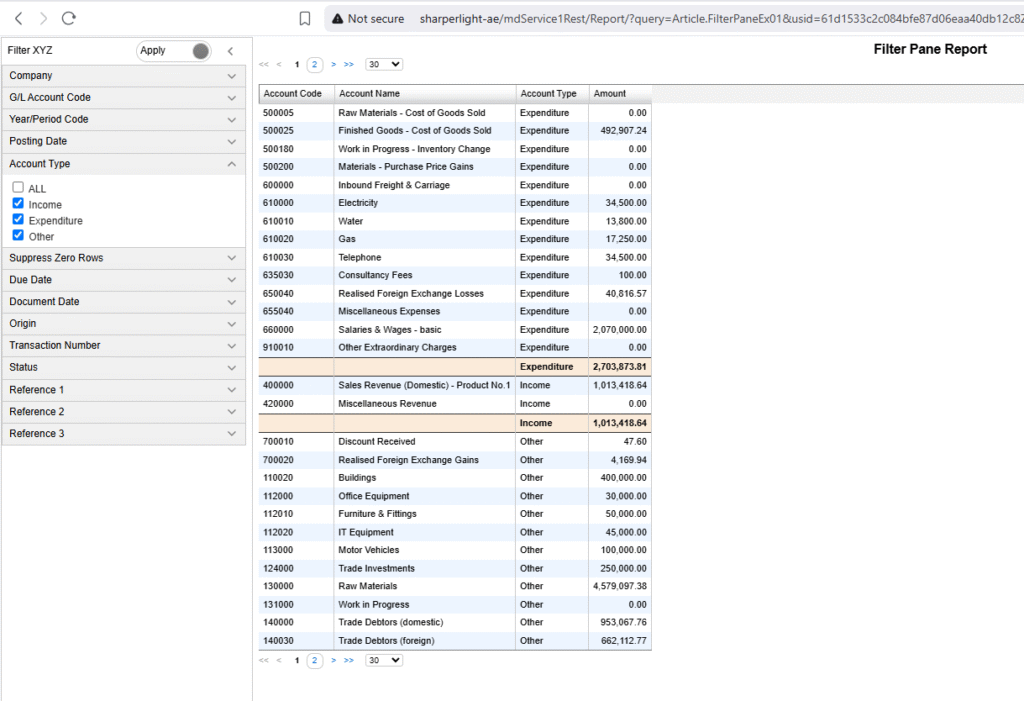The width and height of the screenshot is (1024, 701).
Task: Expand the Due Date filter
Action: (x=124, y=280)
